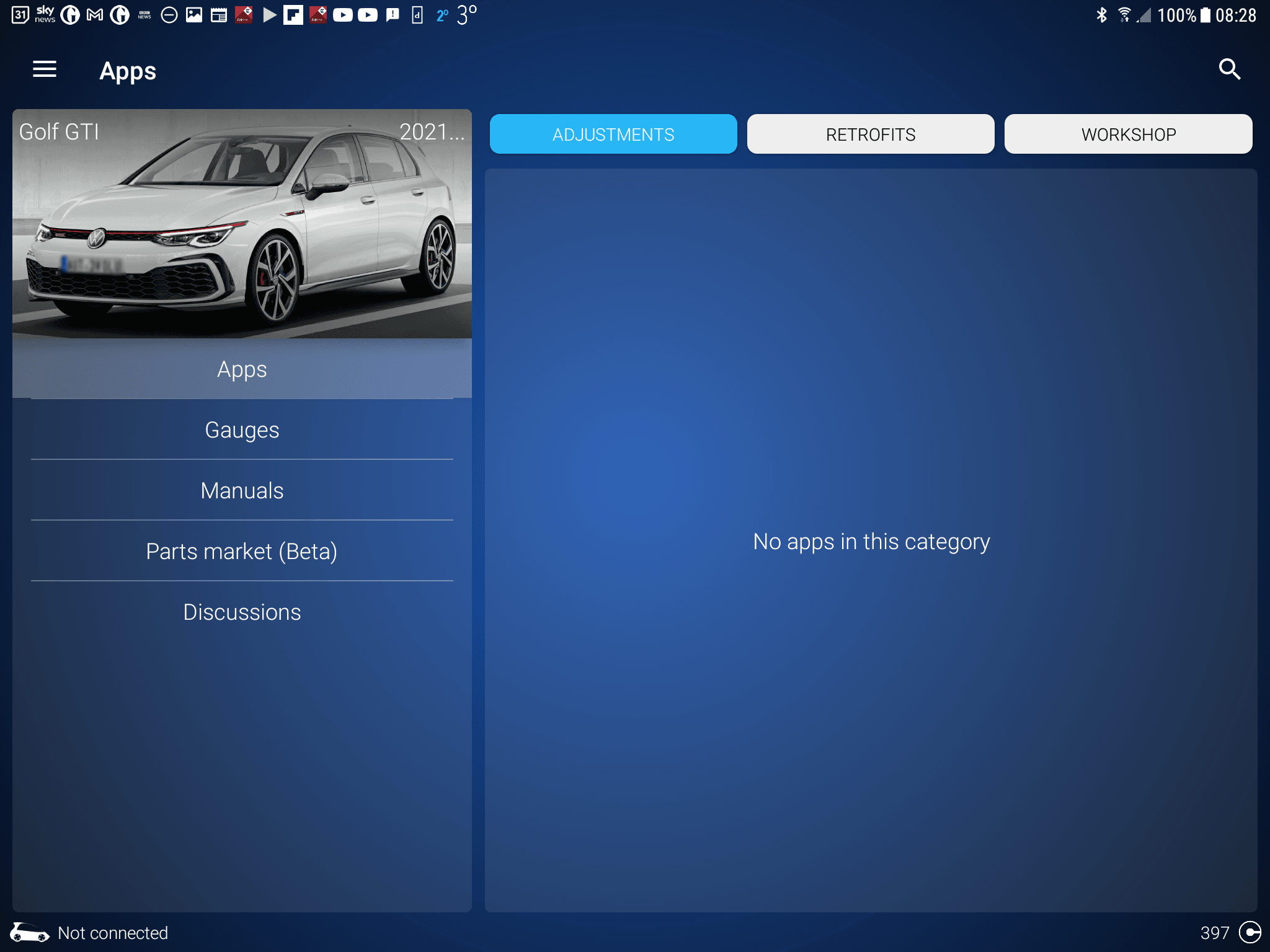The image size is (1270, 952).
Task: Tap first YouTube notification icon
Action: point(342,15)
